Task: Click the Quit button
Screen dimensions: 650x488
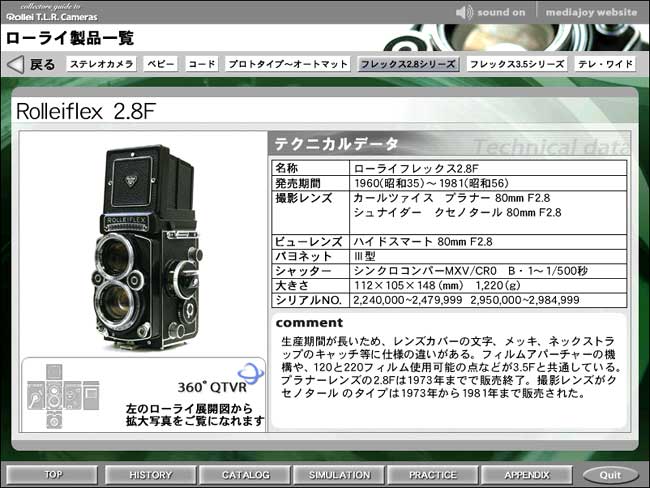Action: click(x=610, y=475)
